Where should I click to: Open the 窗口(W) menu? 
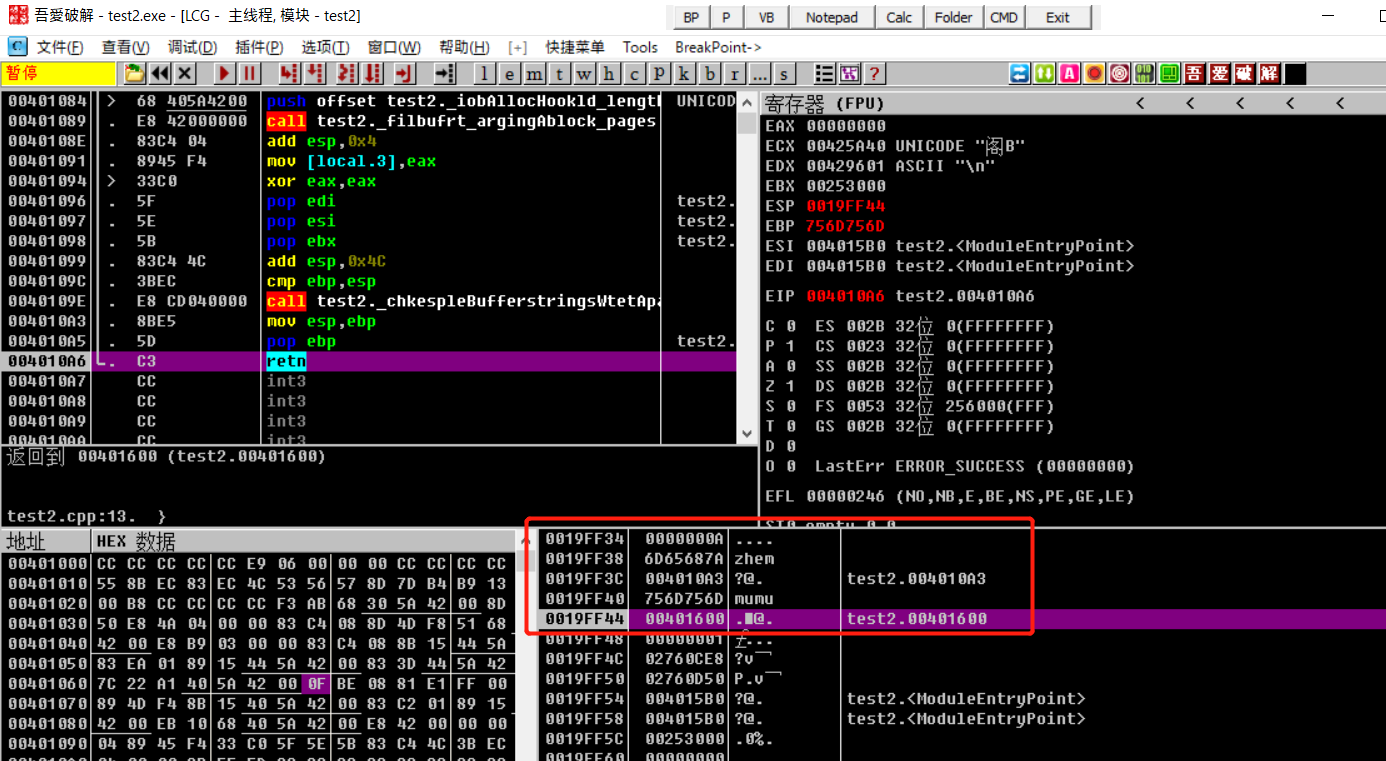394,47
